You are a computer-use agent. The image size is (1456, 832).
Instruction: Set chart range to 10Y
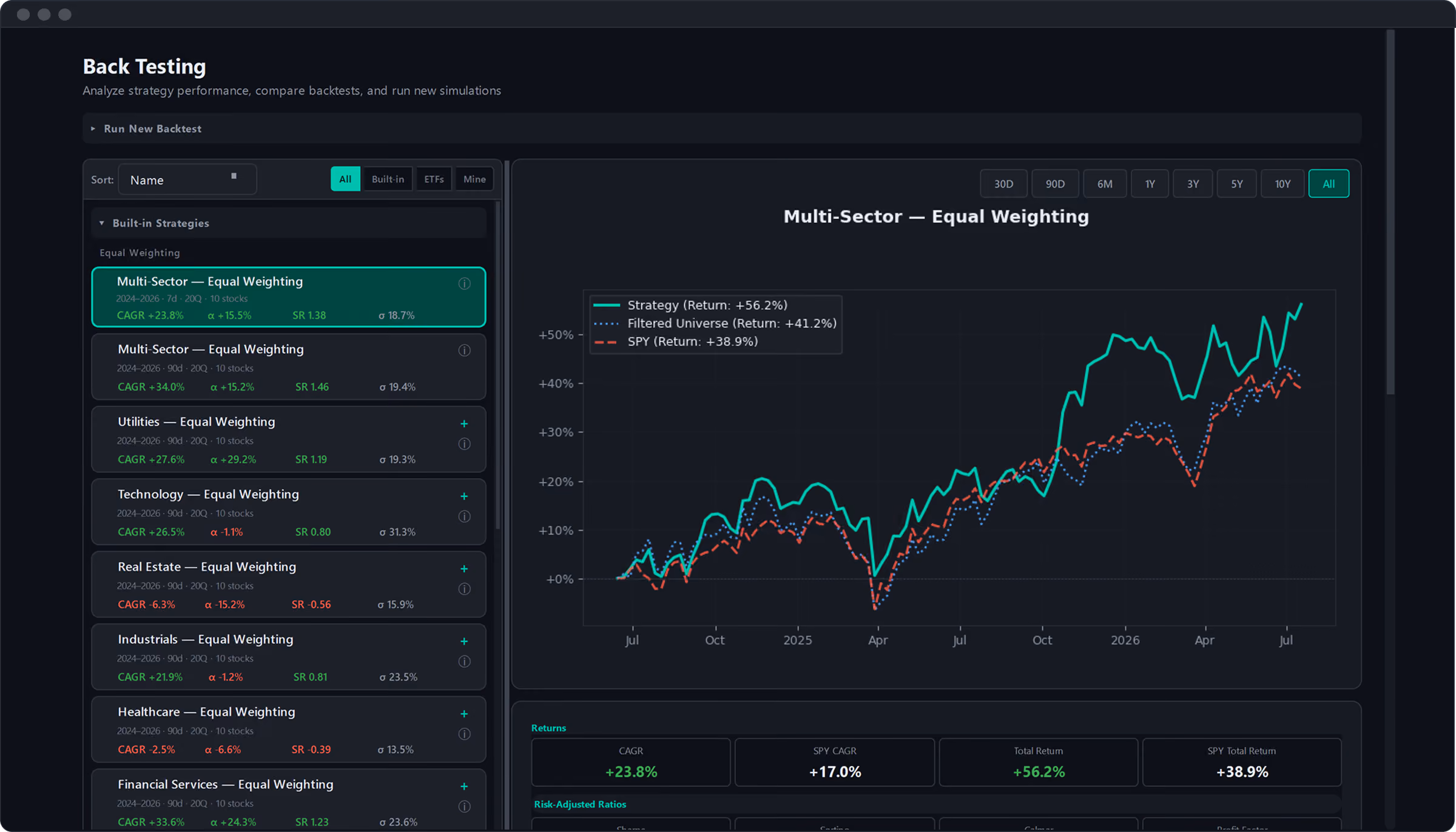point(1282,184)
